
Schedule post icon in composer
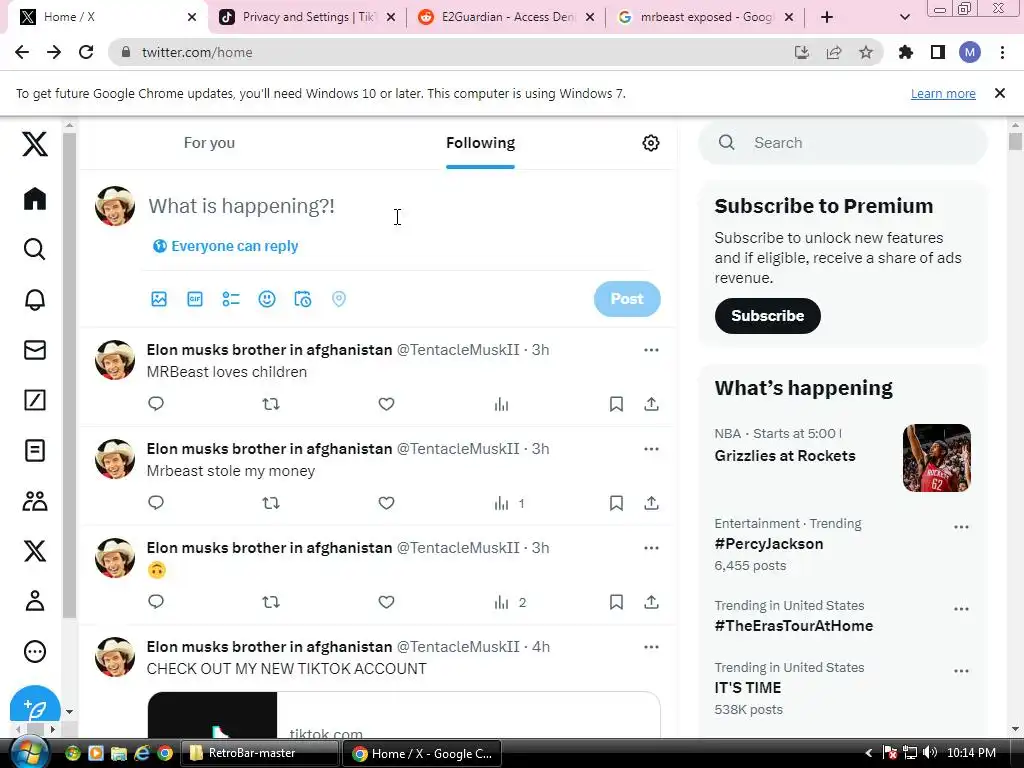coord(302,299)
